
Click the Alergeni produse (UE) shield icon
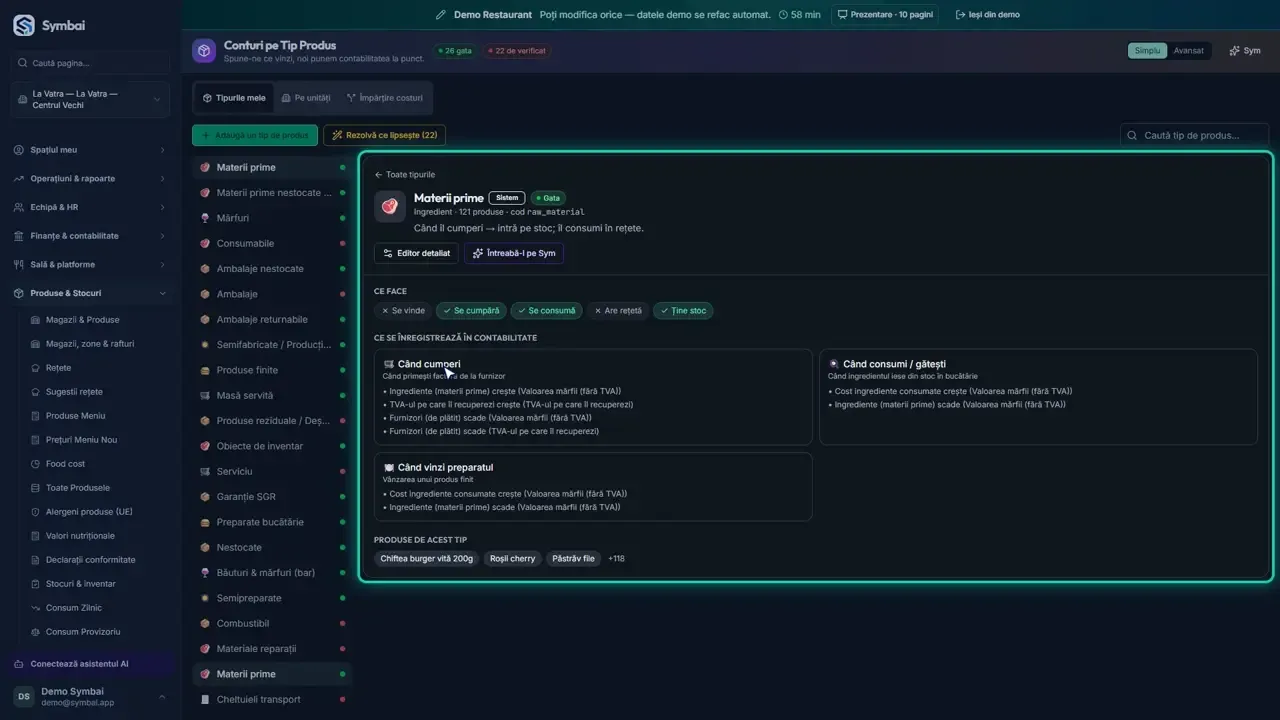(x=36, y=512)
